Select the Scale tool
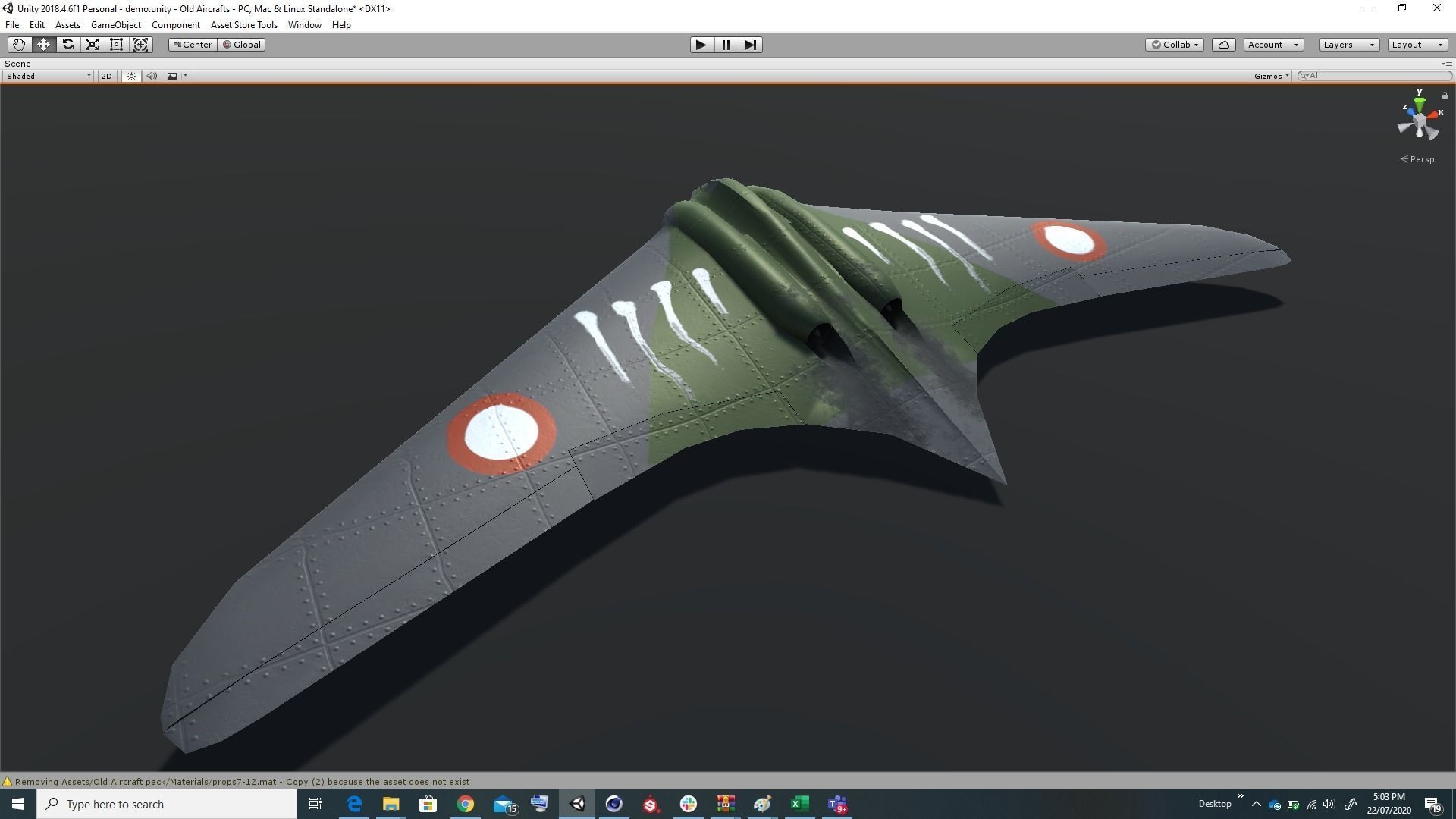Image resolution: width=1456 pixels, height=819 pixels. 92,45
